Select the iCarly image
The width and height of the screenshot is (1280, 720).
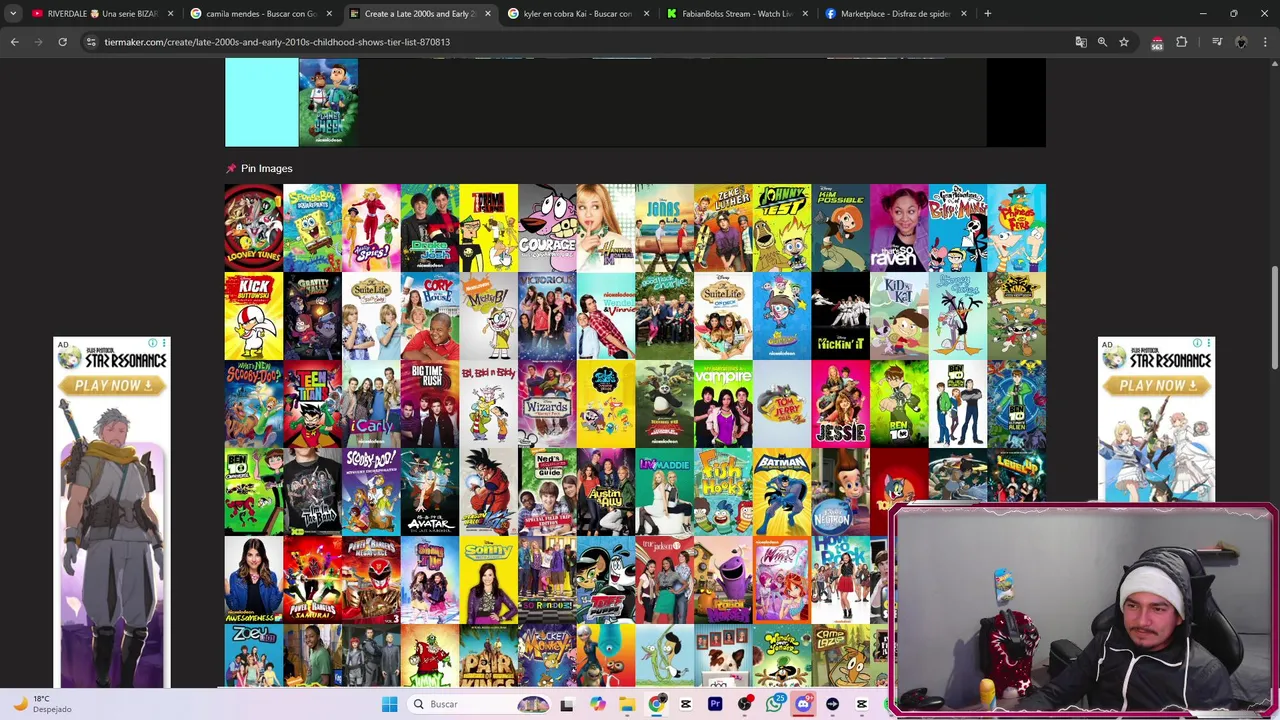[371, 404]
